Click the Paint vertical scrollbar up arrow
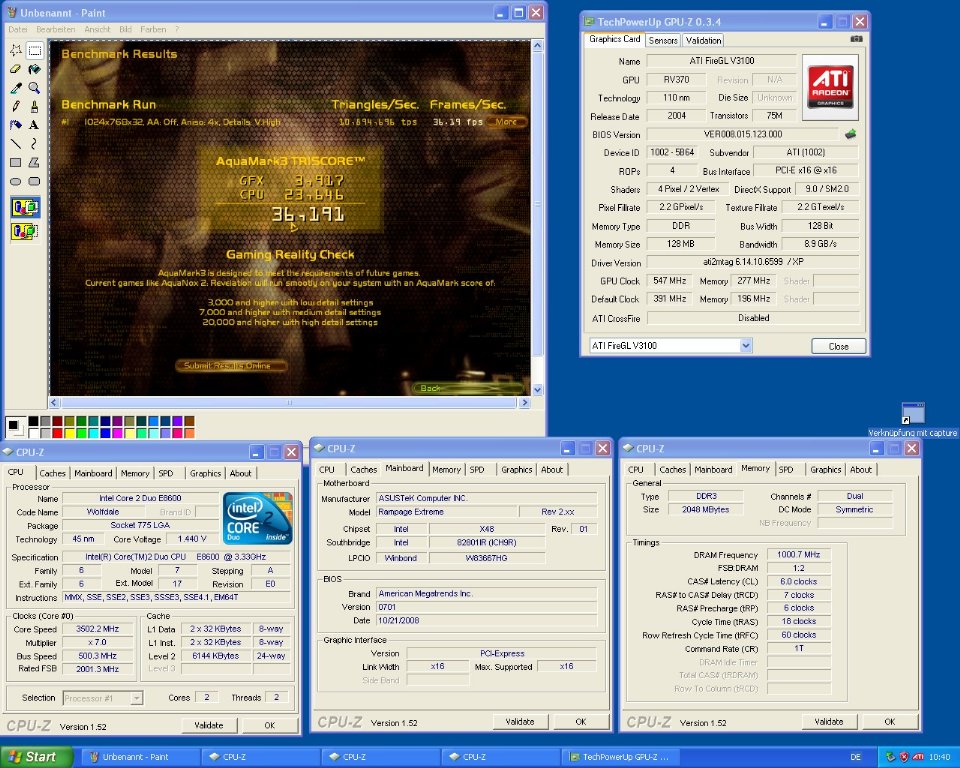 click(x=537, y=45)
